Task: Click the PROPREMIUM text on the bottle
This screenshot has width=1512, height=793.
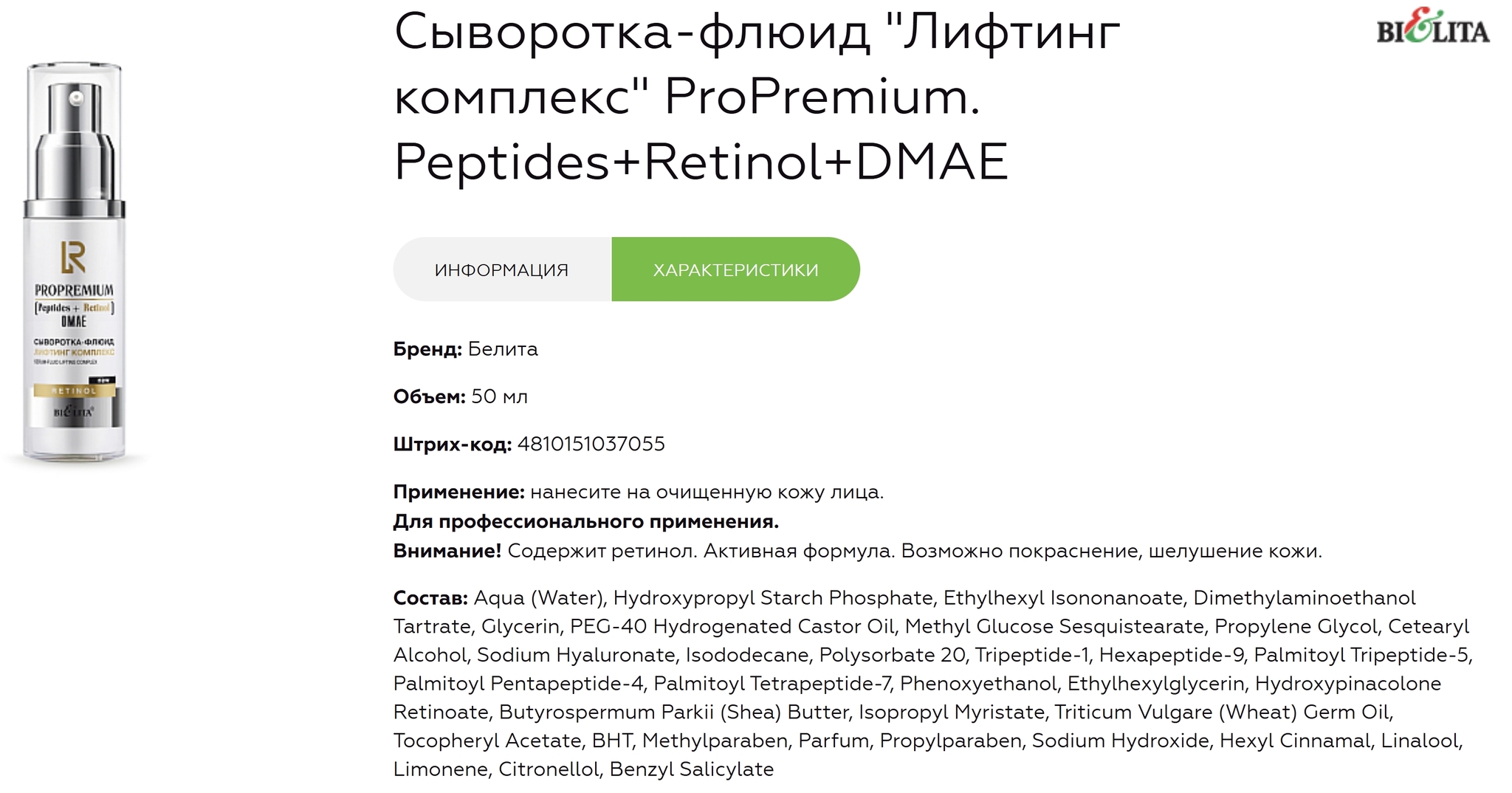Action: [74, 291]
